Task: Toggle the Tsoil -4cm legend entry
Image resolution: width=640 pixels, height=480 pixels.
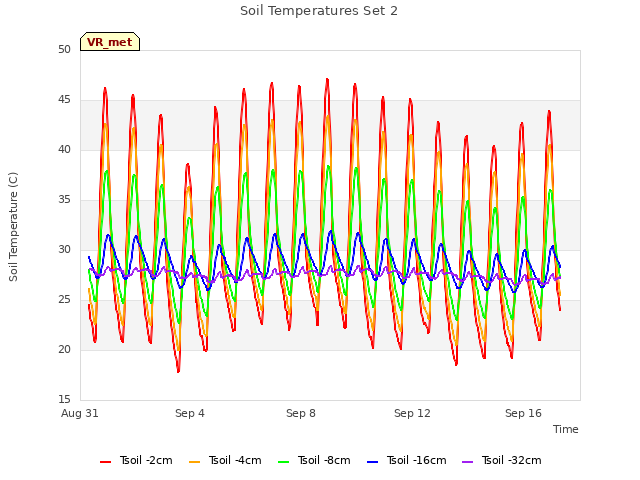Action: coord(225,460)
